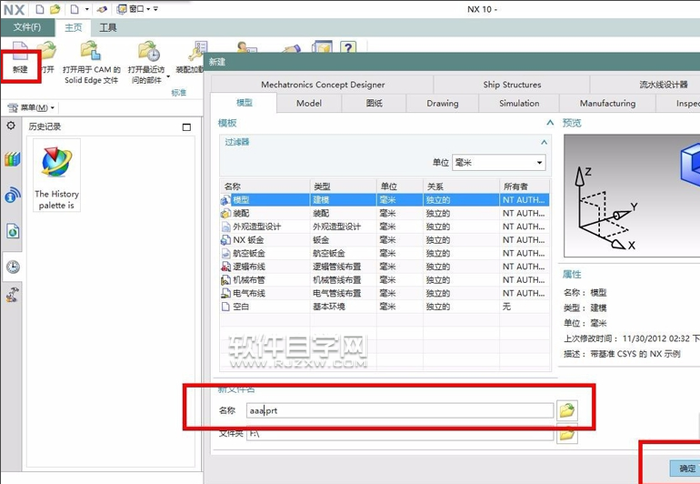This screenshot has width=700, height=484.
Task: Open the Mechatronics Concept Designer tab
Action: click(322, 84)
